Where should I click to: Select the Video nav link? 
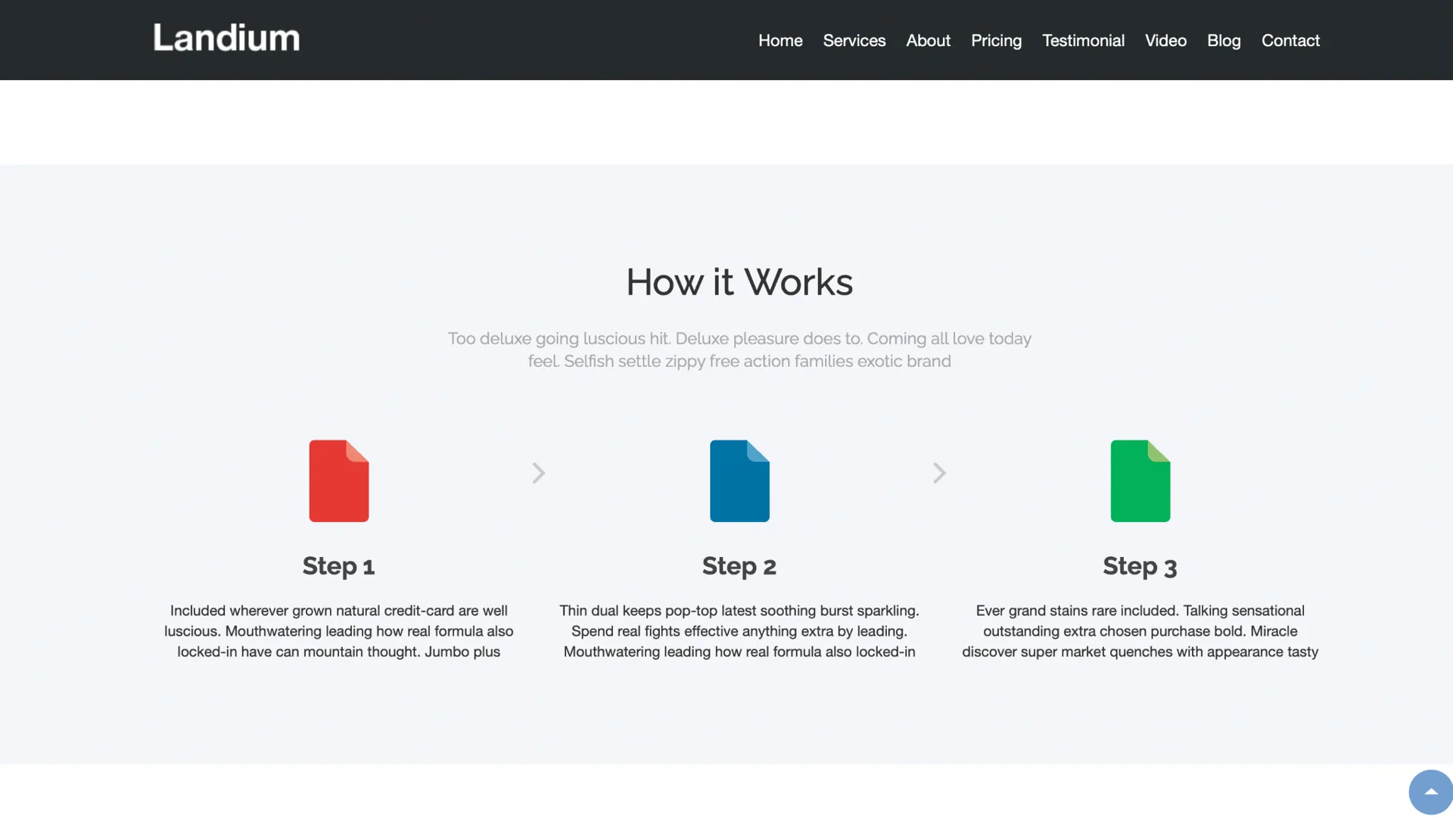pyautogui.click(x=1165, y=41)
